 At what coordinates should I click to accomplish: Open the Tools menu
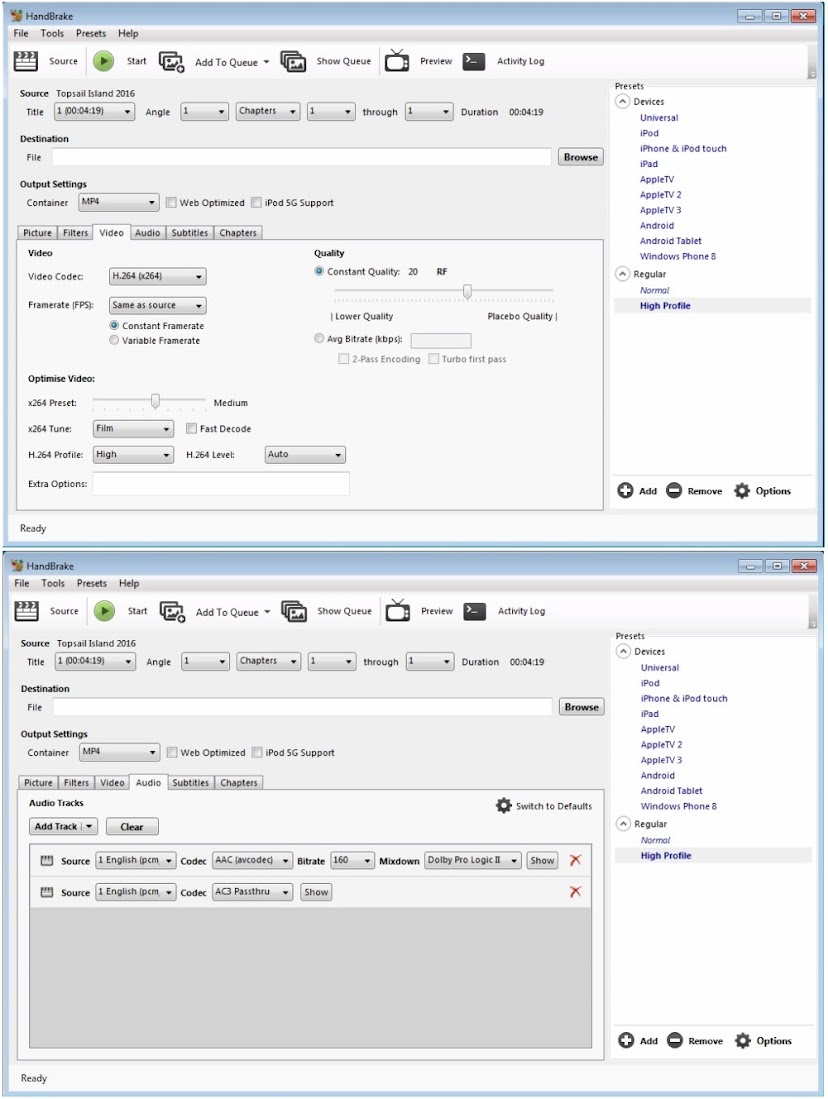coord(52,33)
